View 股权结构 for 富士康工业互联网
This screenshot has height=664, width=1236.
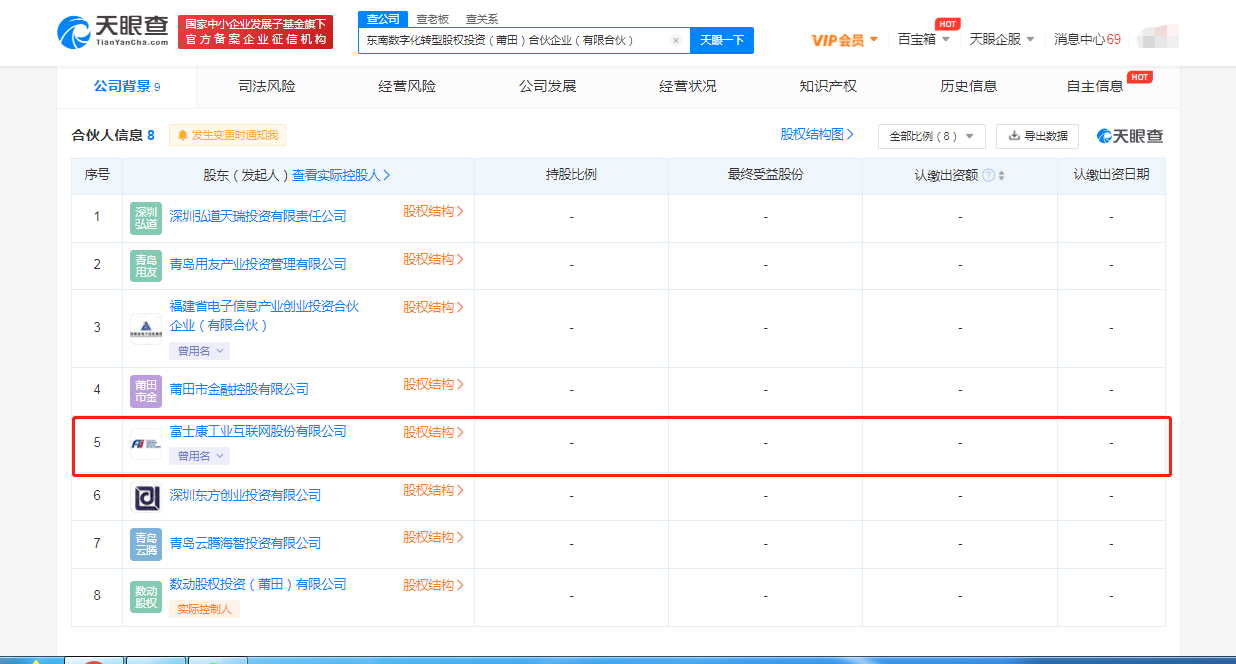pyautogui.click(x=434, y=432)
